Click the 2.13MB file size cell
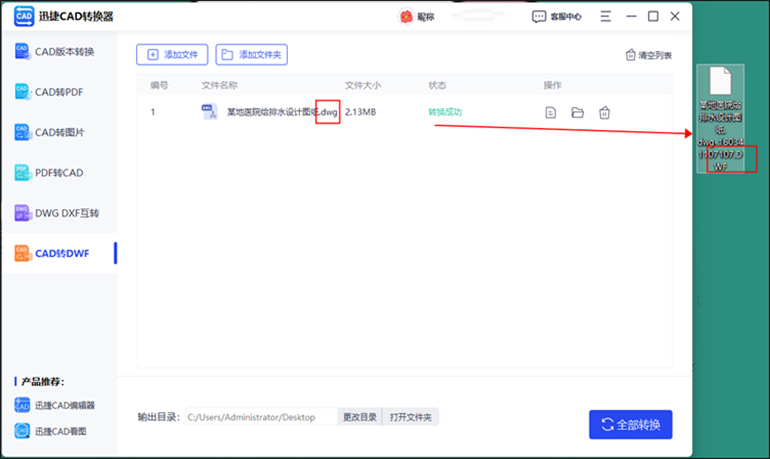 tap(360, 112)
